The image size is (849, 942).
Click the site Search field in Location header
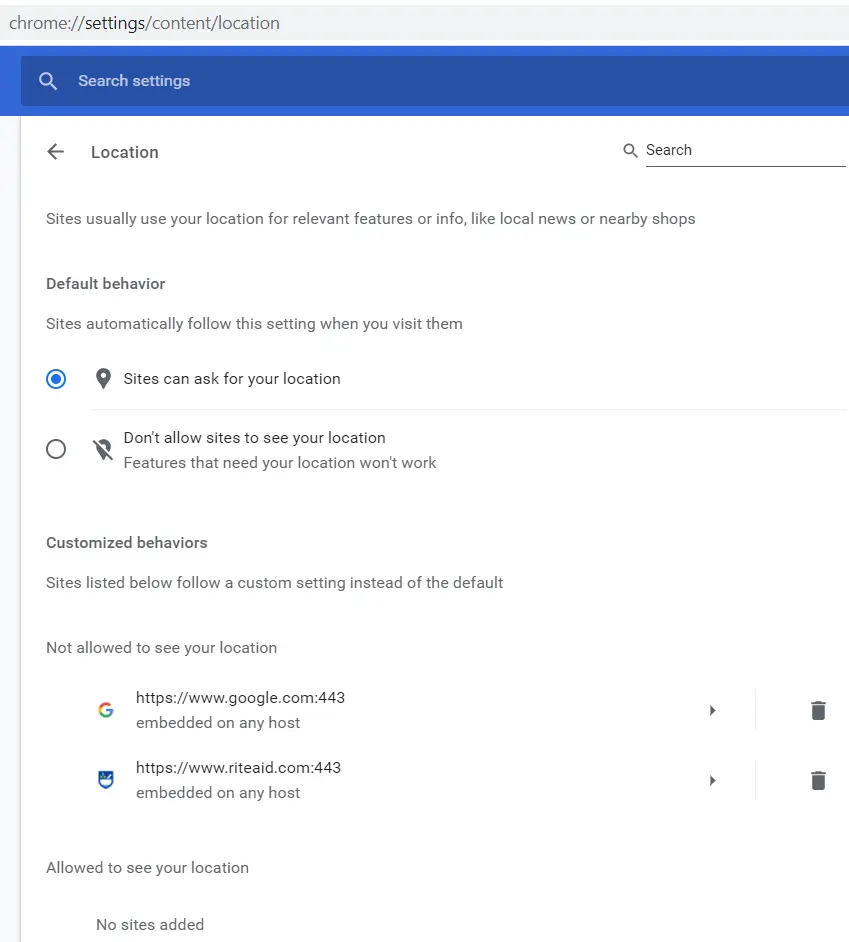point(744,150)
